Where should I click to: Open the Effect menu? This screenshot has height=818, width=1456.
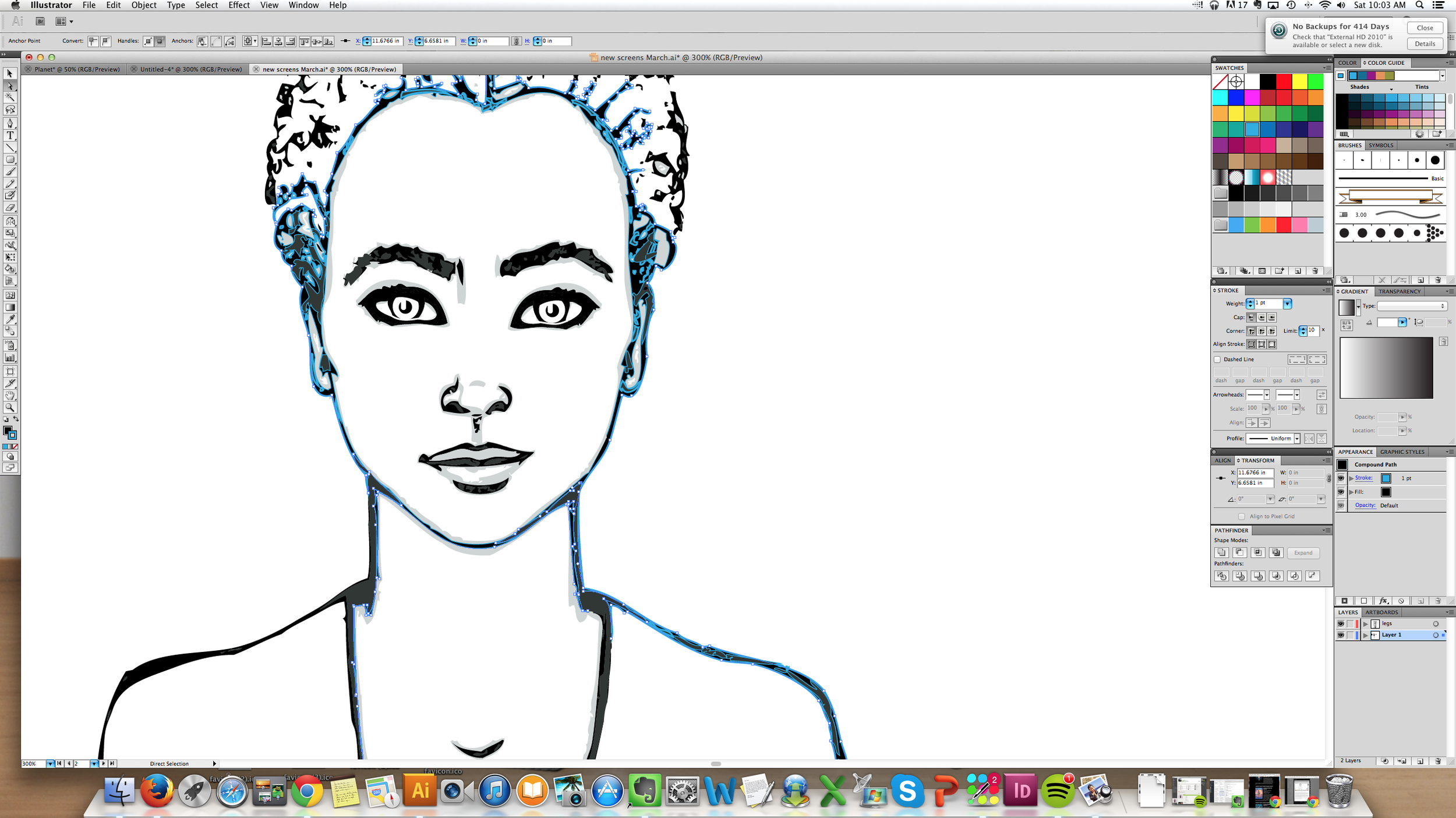click(x=239, y=5)
